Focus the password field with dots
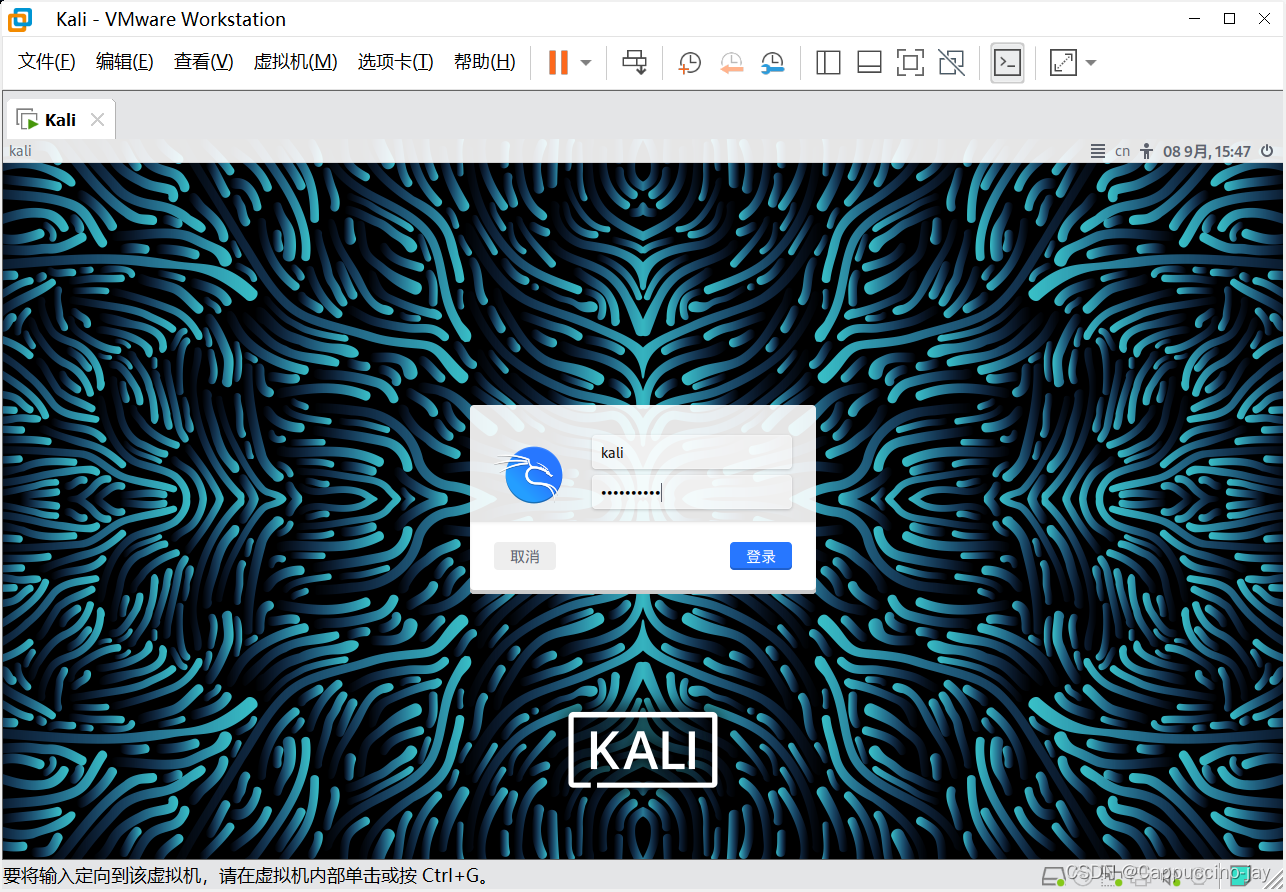1286x892 pixels. 692,492
